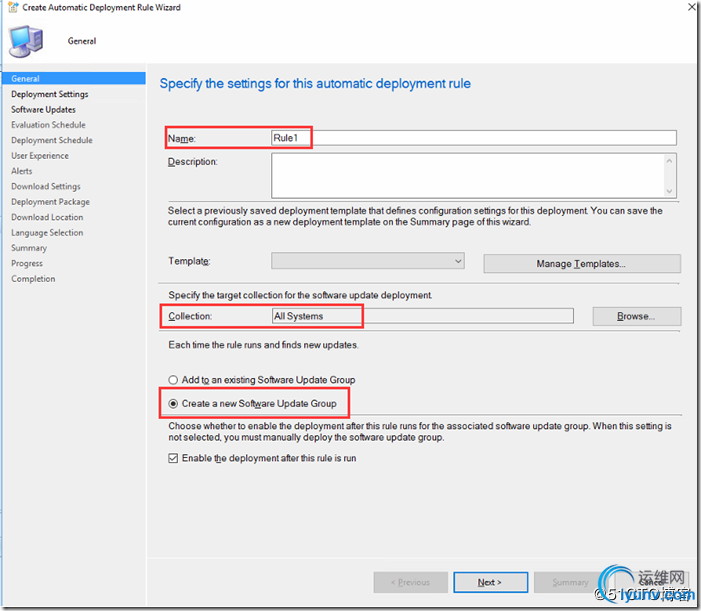Screen dimensions: 701x611
Task: Open Deployment Schedule wizard page
Action: point(52,140)
